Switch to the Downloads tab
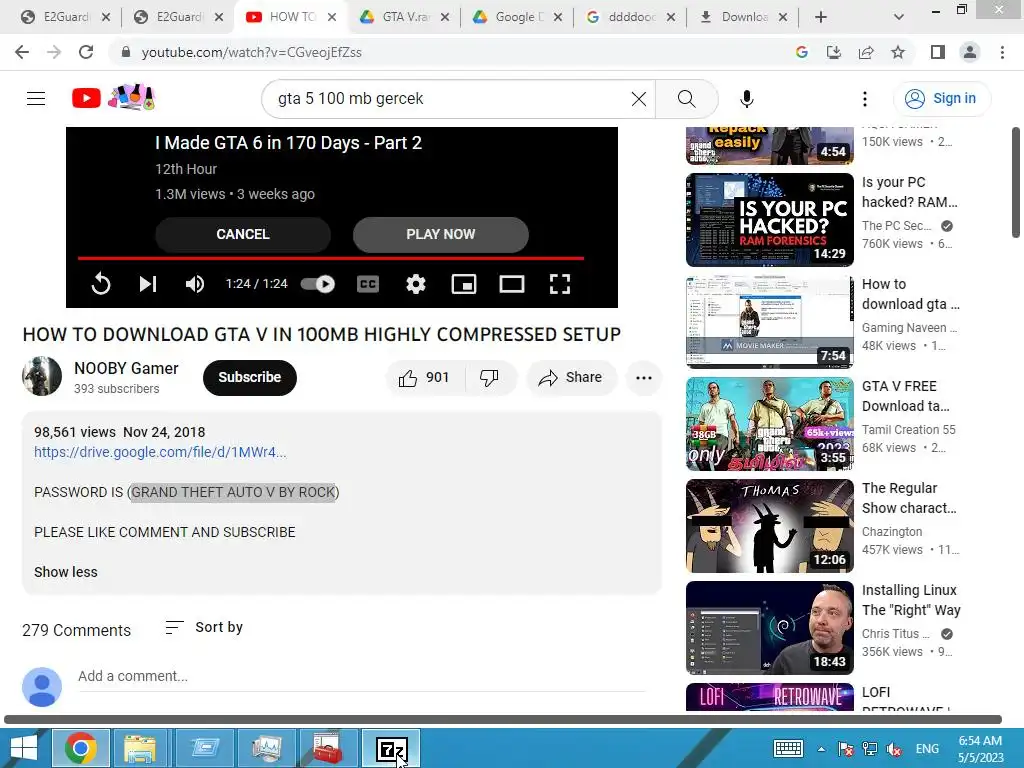The height and width of the screenshot is (768, 1024). [744, 17]
